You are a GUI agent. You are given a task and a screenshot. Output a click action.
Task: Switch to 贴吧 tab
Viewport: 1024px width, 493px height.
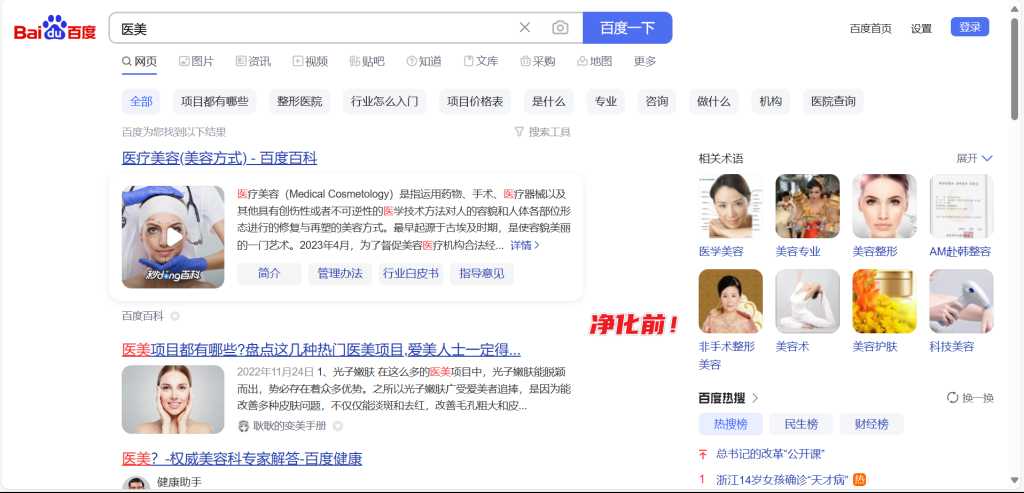[x=367, y=61]
